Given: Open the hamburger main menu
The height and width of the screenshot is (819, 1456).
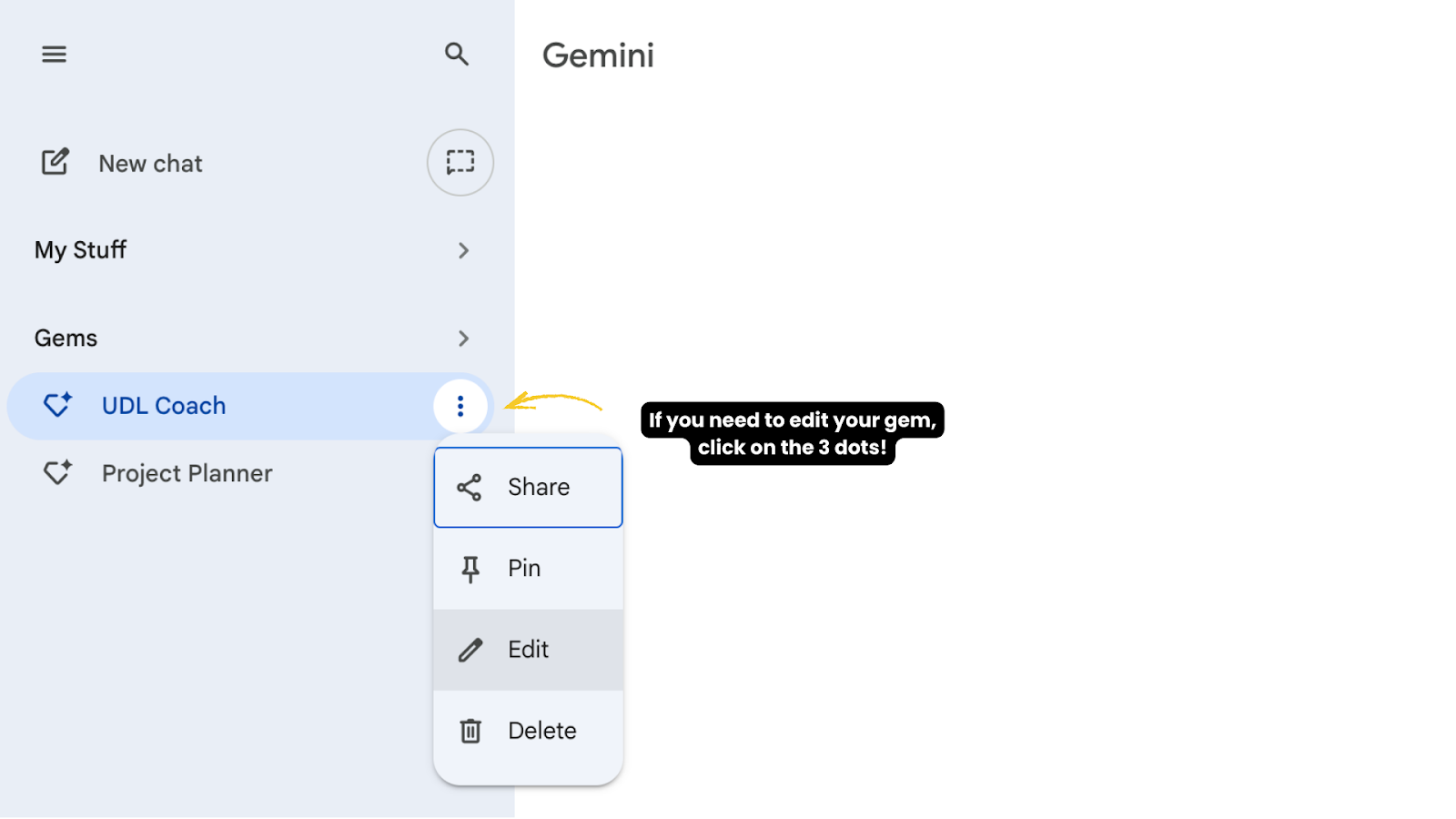Looking at the screenshot, I should point(54,55).
